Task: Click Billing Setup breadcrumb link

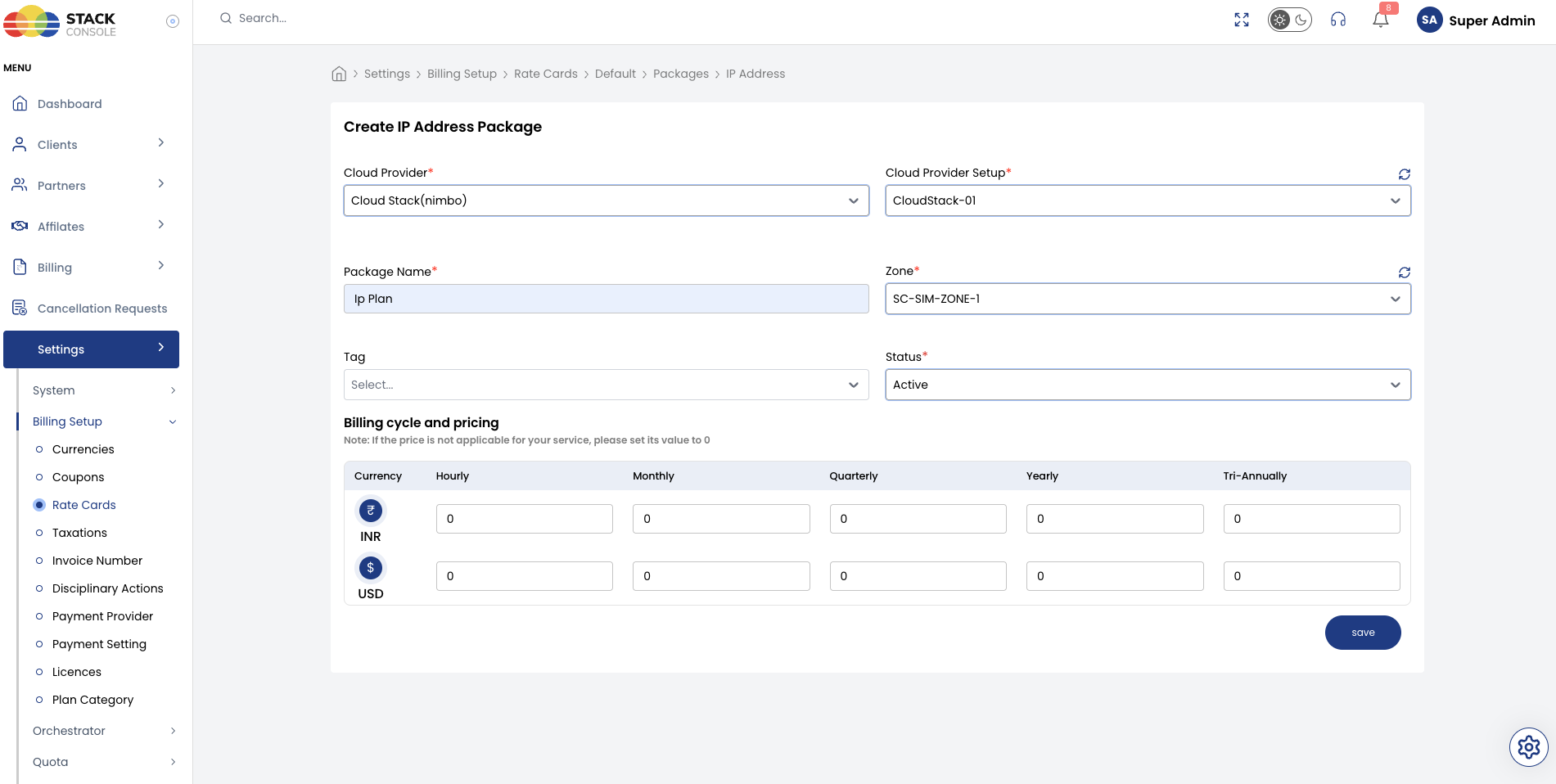Action: point(462,74)
